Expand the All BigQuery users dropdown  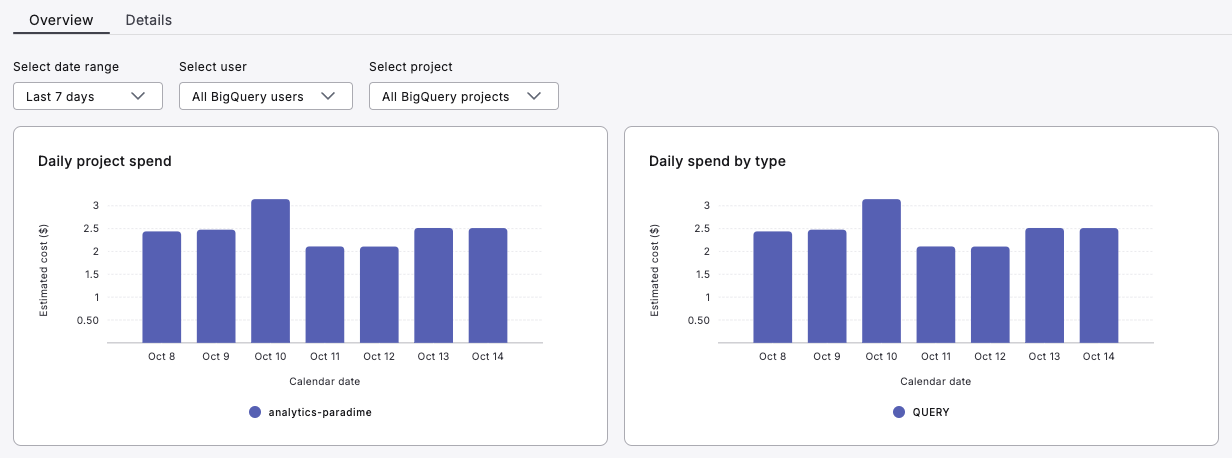[265, 96]
